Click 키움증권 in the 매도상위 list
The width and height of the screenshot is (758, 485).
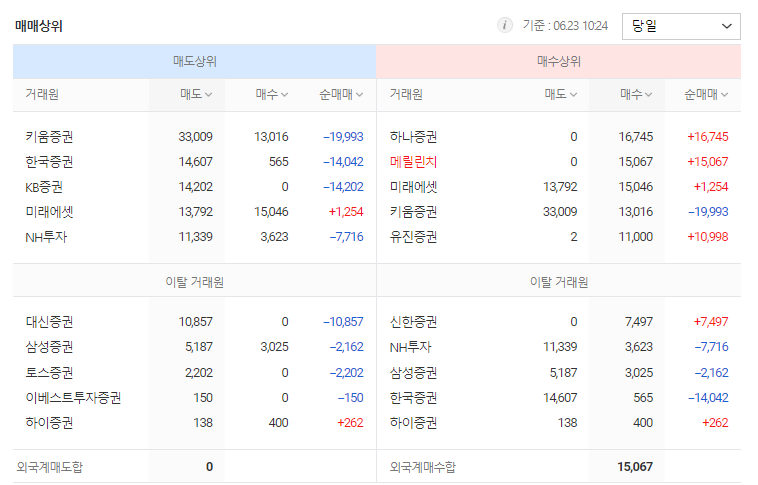[49, 137]
